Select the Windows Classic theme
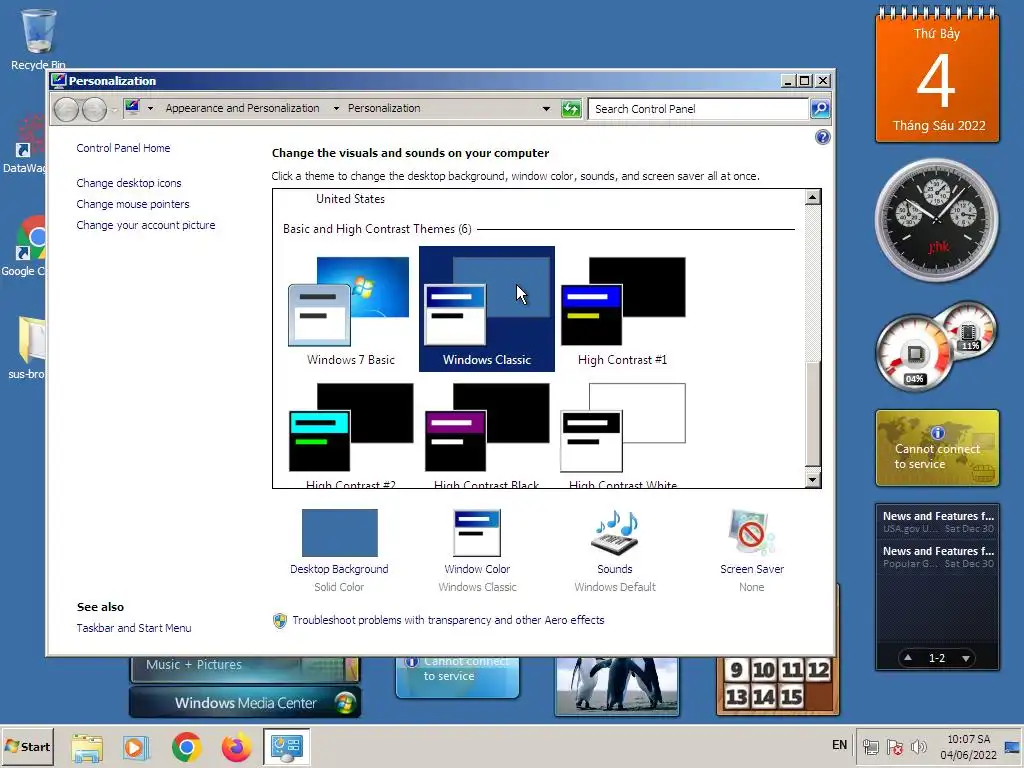1024x768 pixels. click(487, 309)
